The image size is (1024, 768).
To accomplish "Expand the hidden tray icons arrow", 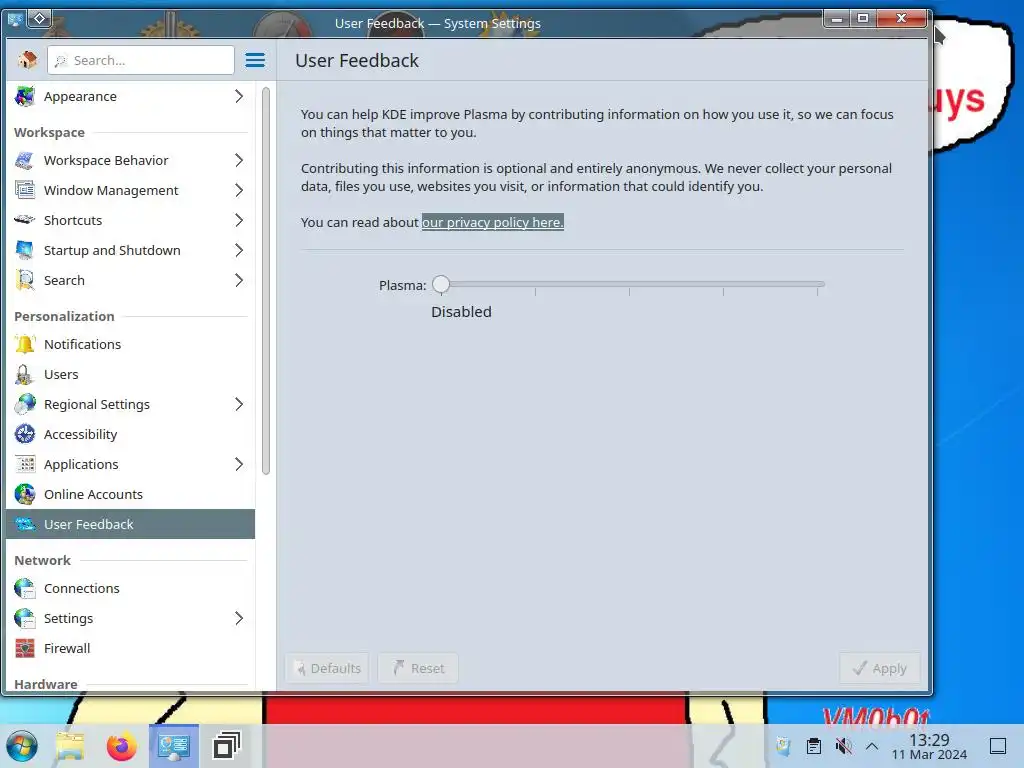I will point(872,746).
